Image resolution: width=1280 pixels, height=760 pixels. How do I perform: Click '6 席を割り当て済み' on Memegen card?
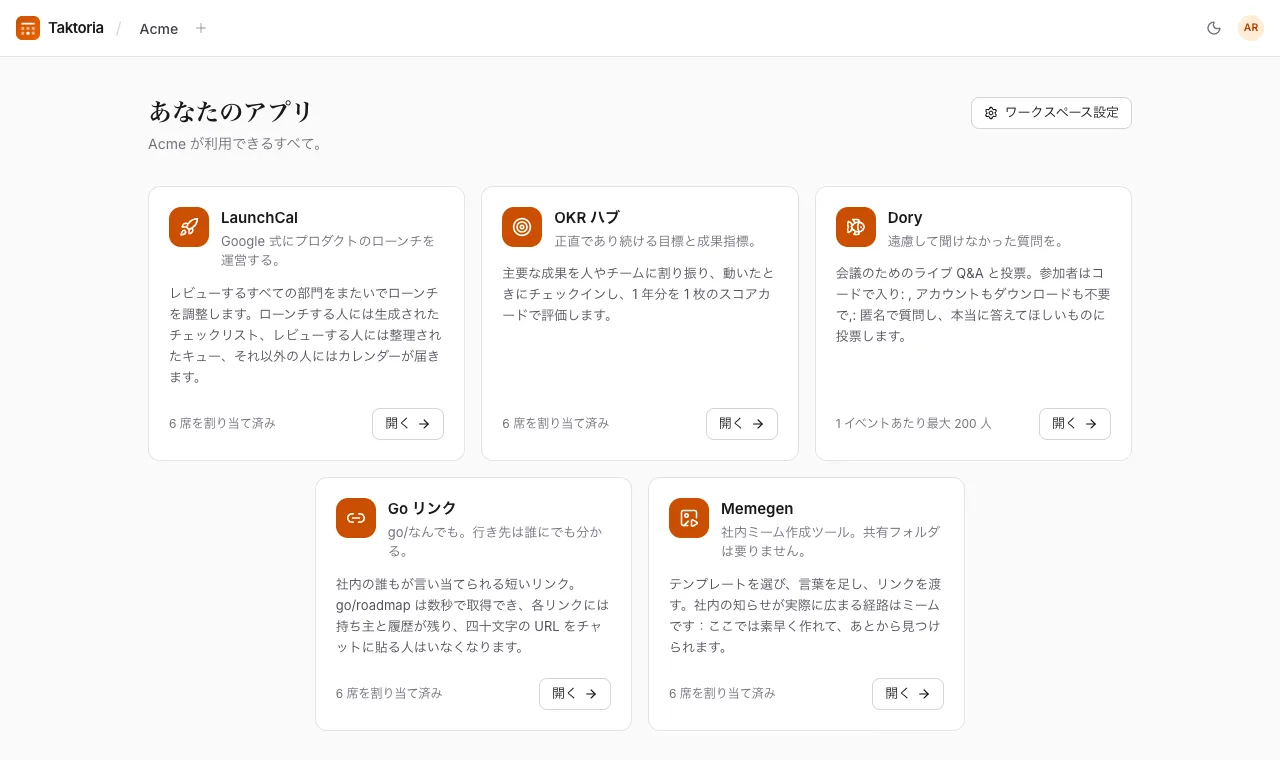(x=722, y=694)
